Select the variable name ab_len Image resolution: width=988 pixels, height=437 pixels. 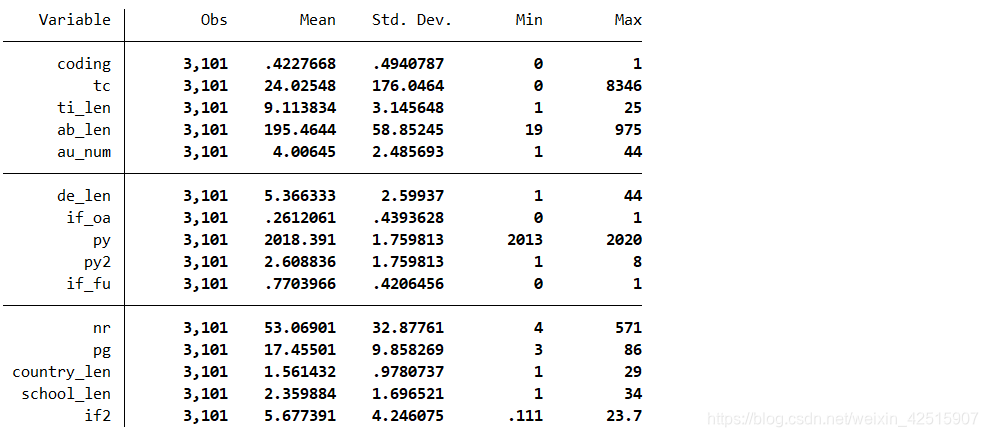84,130
